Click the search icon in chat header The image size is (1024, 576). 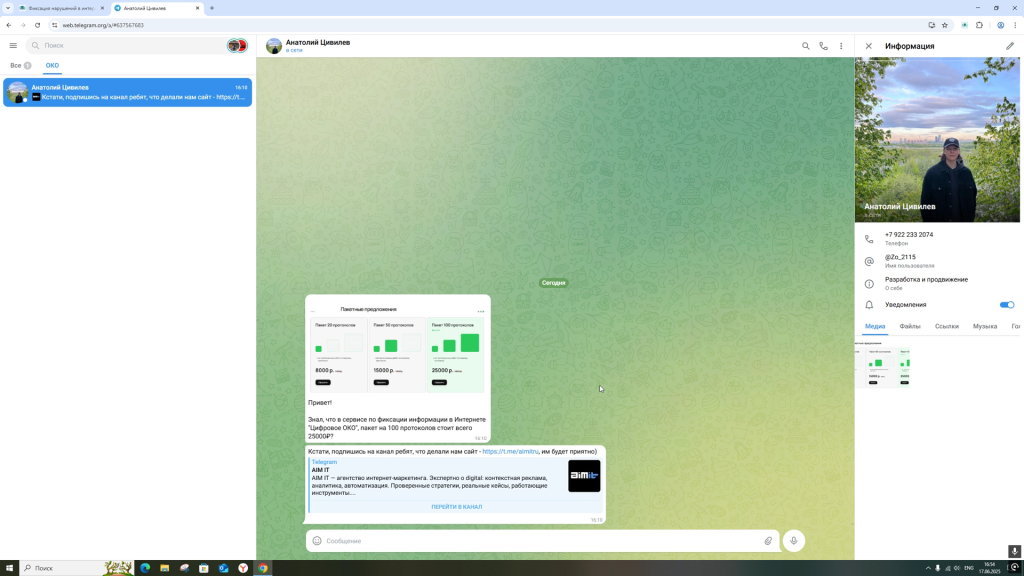[806, 46]
